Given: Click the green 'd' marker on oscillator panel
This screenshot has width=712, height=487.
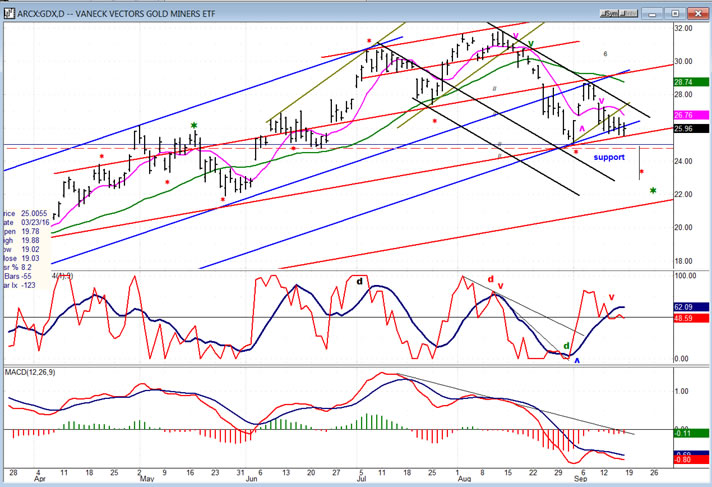Looking at the screenshot, I should coord(566,346).
